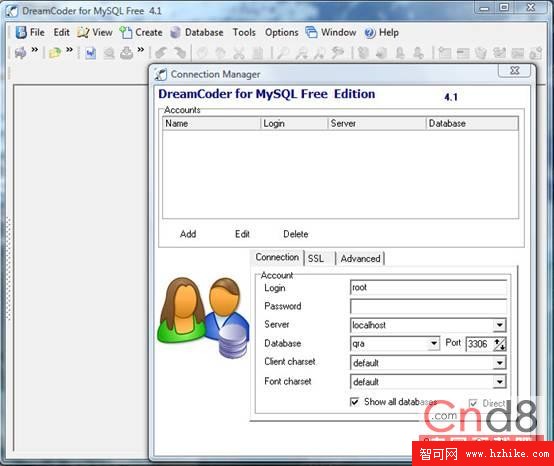Click the blue save document toolbar icon
Screen dimensions: 554x466
point(91,53)
